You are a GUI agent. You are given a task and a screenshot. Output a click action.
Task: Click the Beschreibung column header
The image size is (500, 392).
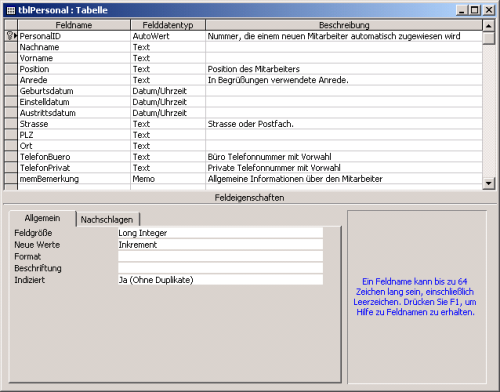tap(344, 25)
